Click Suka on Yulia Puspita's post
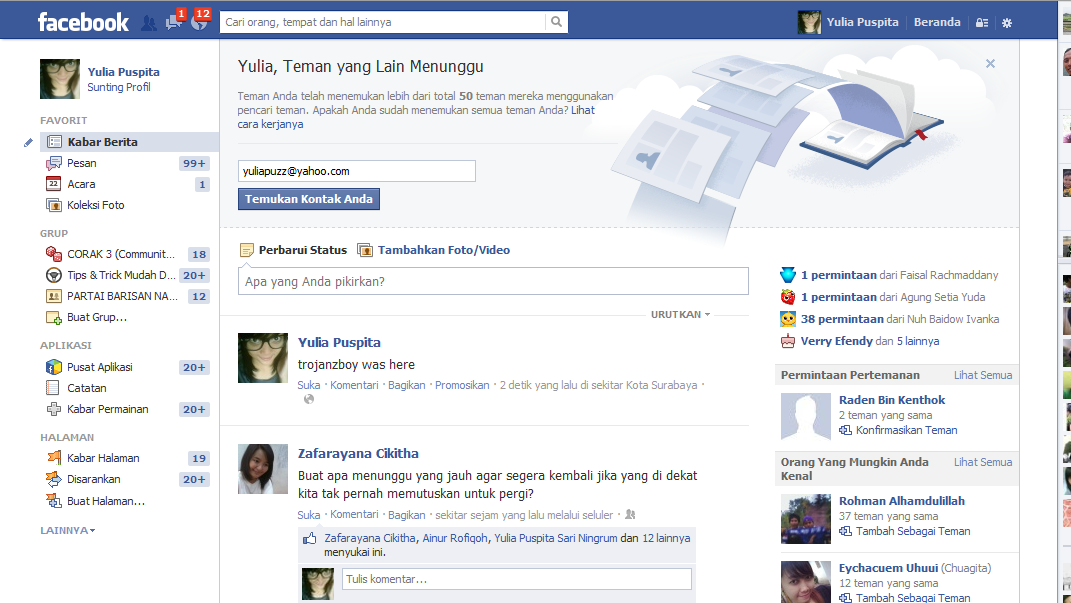This screenshot has width=1071, height=603. [x=309, y=385]
